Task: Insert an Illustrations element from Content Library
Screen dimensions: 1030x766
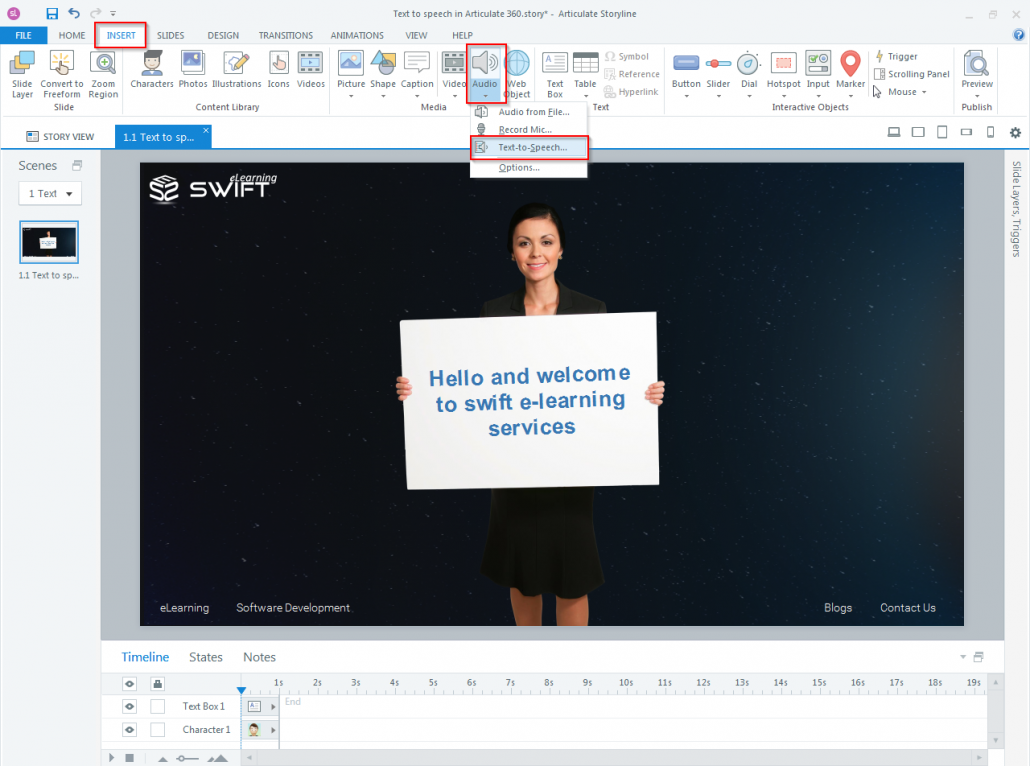Action: (x=236, y=70)
